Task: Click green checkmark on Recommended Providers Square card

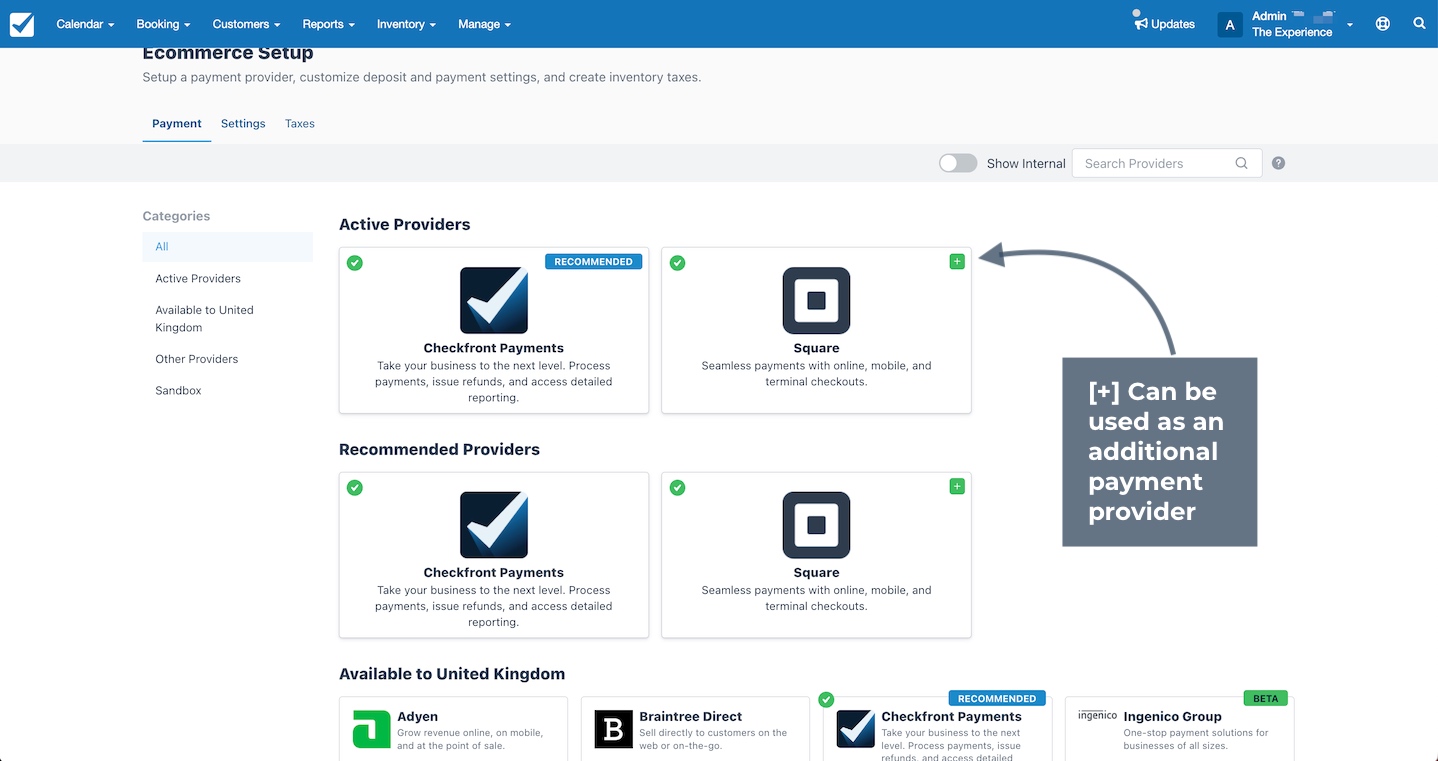Action: (x=677, y=488)
